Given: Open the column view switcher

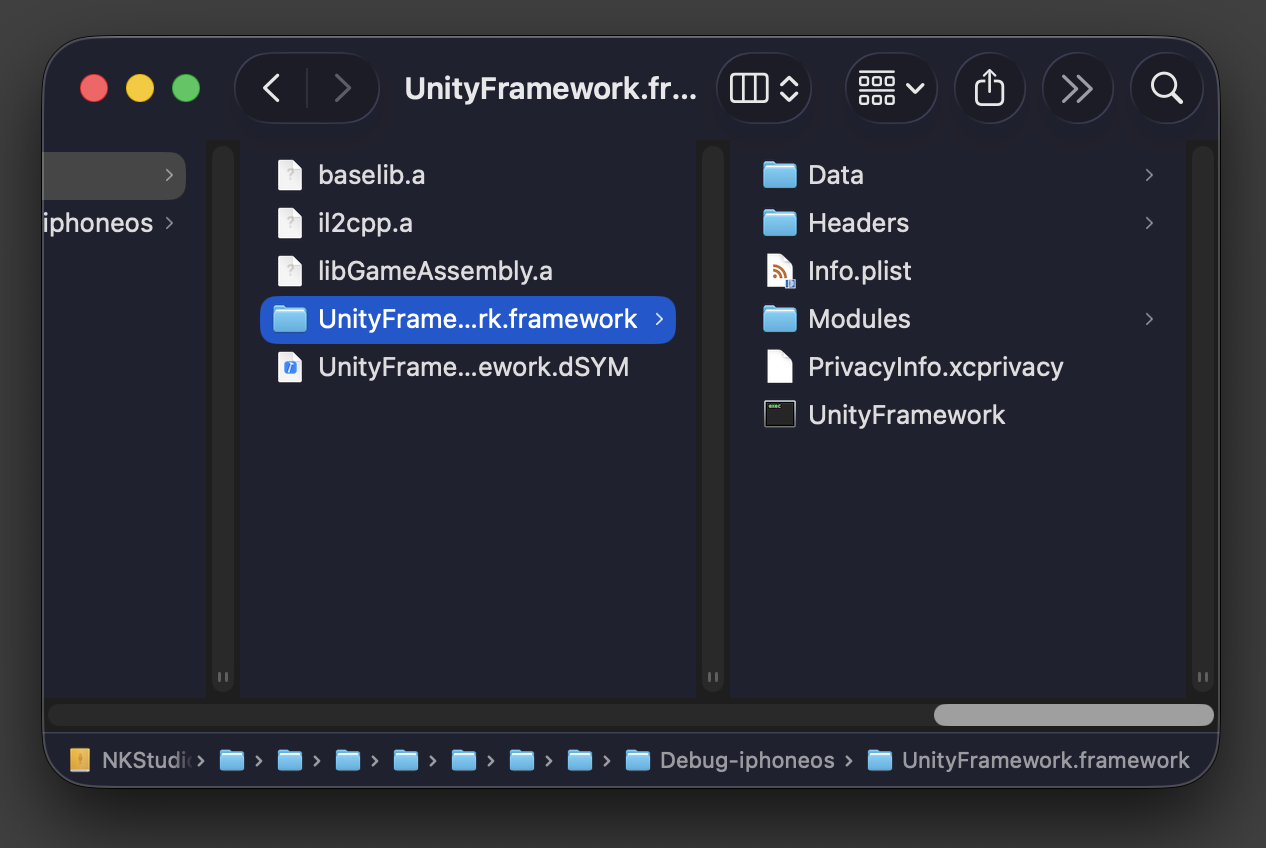Looking at the screenshot, I should click(764, 89).
